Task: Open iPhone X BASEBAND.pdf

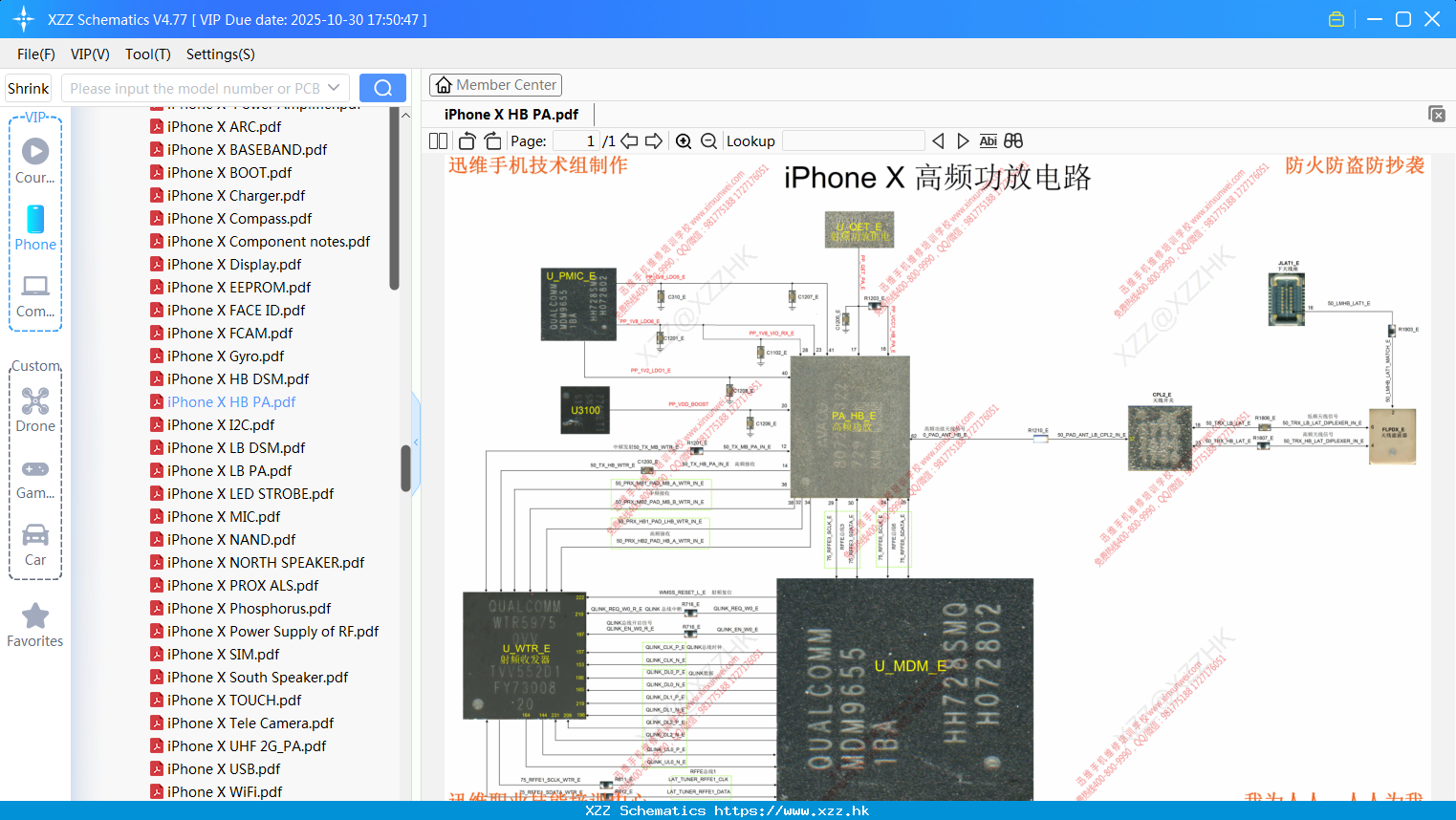Action: click(x=247, y=149)
